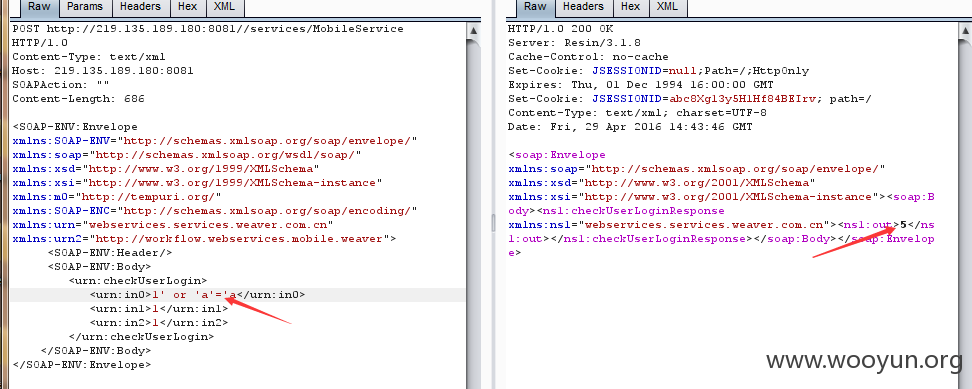Click the JSESSIONID=null Set-Cookie header

[x=658, y=71]
